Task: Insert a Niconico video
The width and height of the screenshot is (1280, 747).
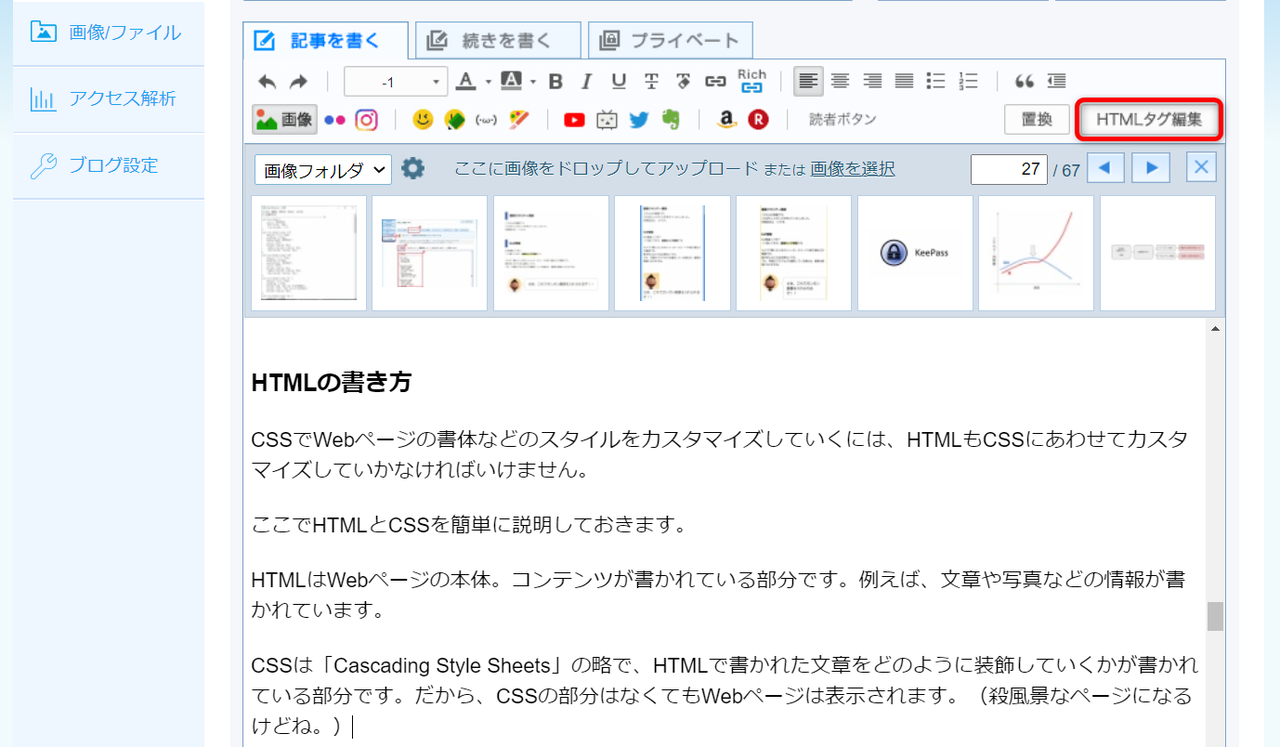Action: point(606,120)
